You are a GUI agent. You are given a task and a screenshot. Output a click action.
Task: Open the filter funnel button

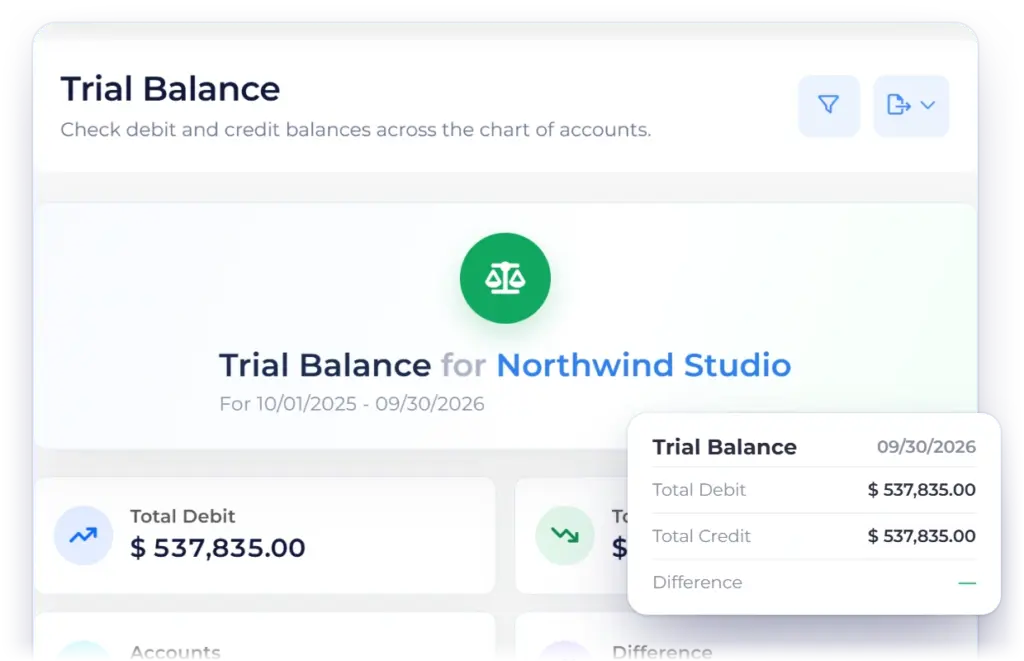tap(829, 106)
